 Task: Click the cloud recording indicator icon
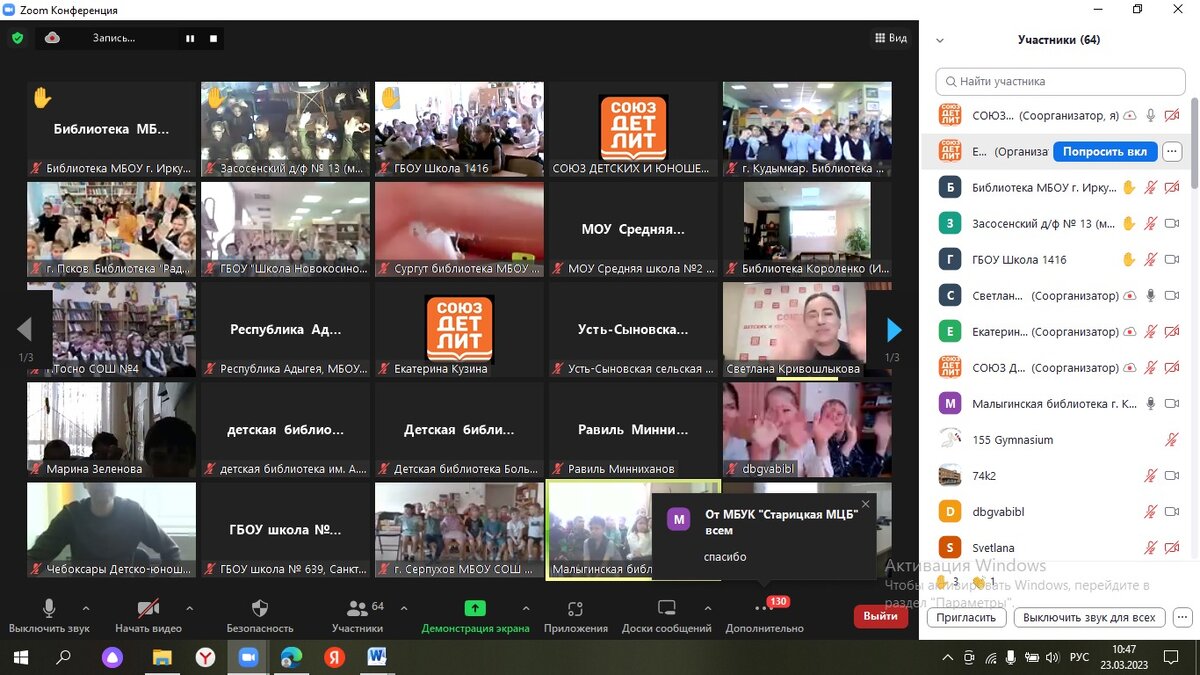(52, 38)
